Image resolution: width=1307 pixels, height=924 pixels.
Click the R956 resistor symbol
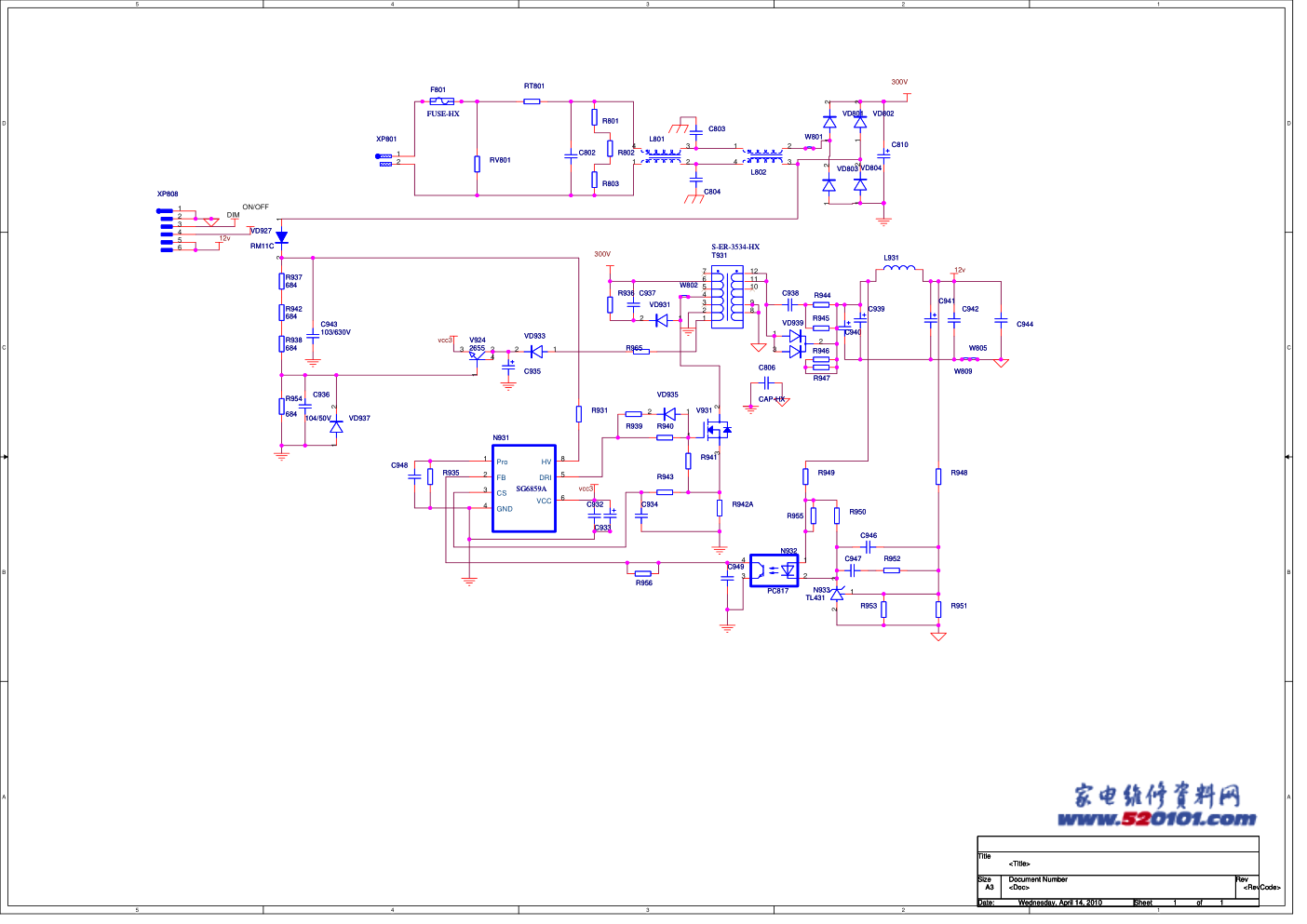coord(643,573)
